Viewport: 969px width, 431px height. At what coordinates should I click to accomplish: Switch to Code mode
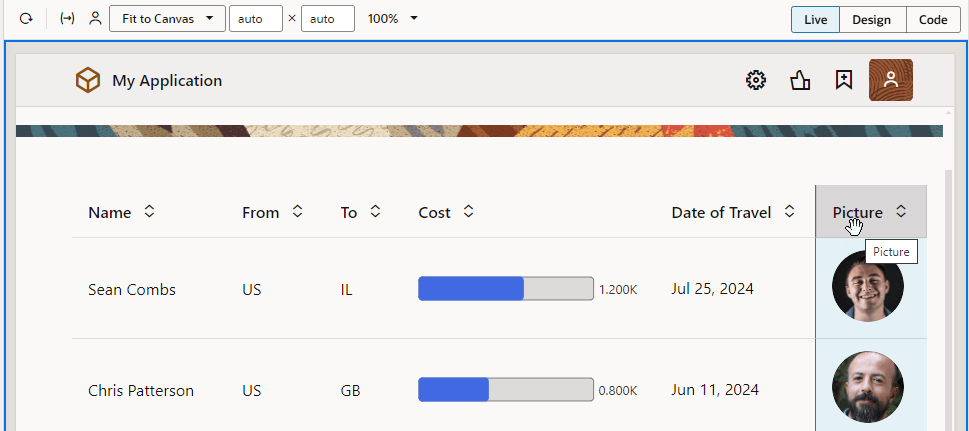[933, 19]
